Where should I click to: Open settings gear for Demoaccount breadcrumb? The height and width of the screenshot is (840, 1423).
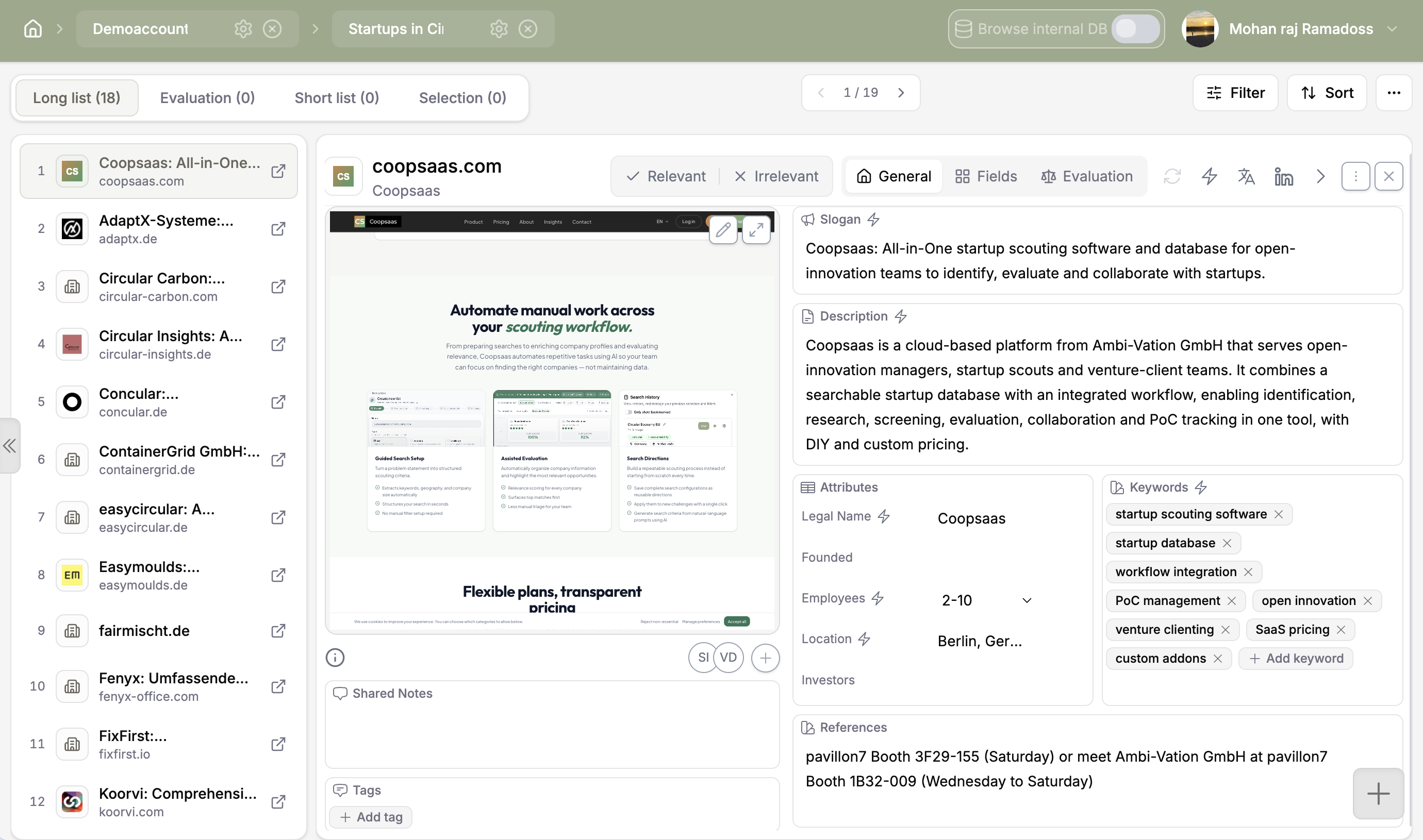click(x=243, y=29)
